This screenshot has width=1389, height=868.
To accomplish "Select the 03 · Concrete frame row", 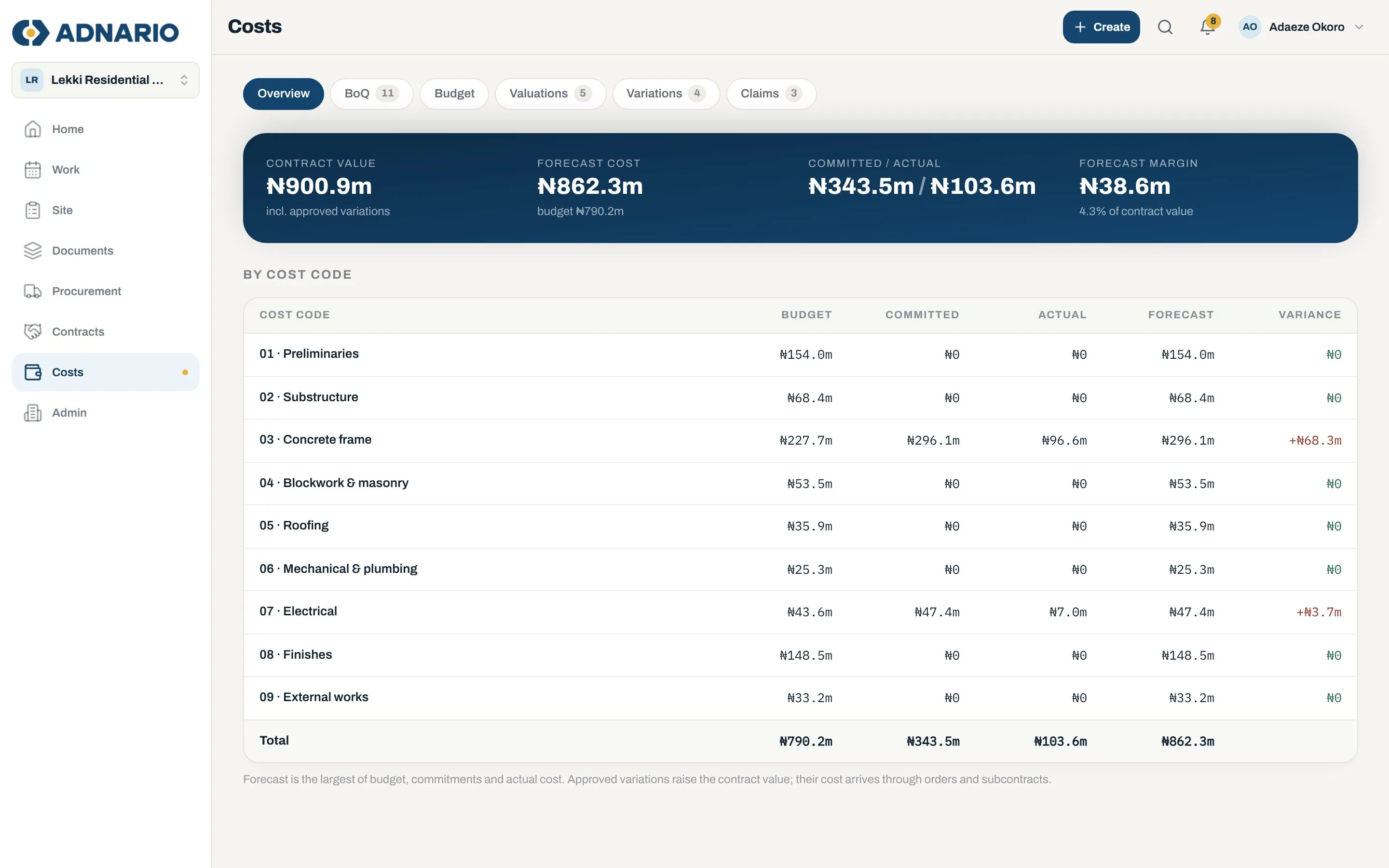I will click(x=800, y=440).
